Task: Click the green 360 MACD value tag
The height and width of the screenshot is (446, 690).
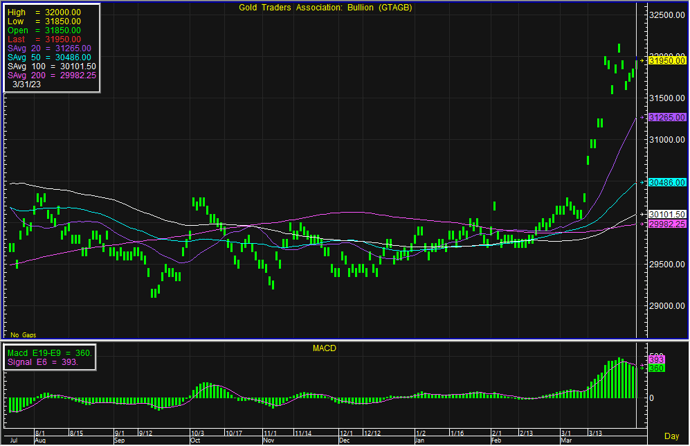Action: [657, 368]
